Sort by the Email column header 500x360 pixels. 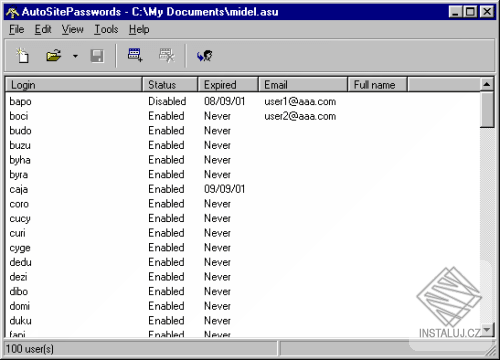click(x=303, y=85)
